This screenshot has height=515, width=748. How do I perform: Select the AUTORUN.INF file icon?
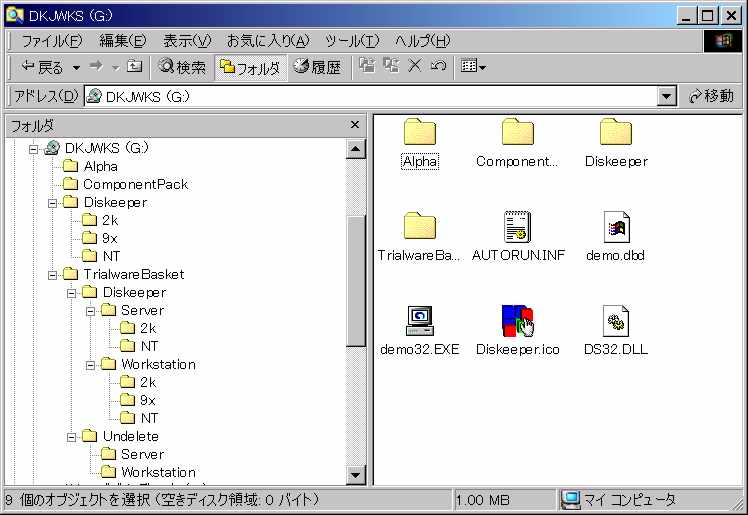518,226
